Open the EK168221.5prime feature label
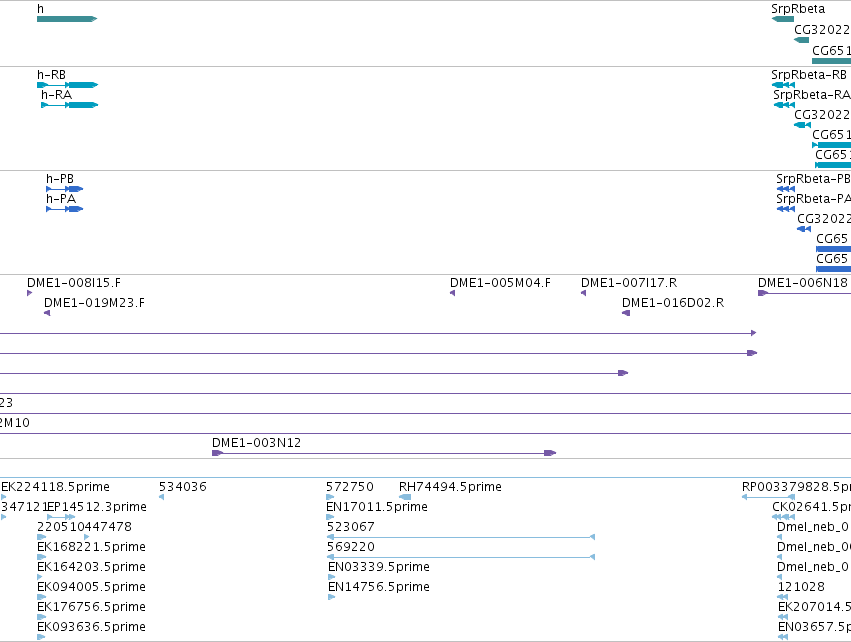Screen dimensions: 851x642 click(x=91, y=546)
